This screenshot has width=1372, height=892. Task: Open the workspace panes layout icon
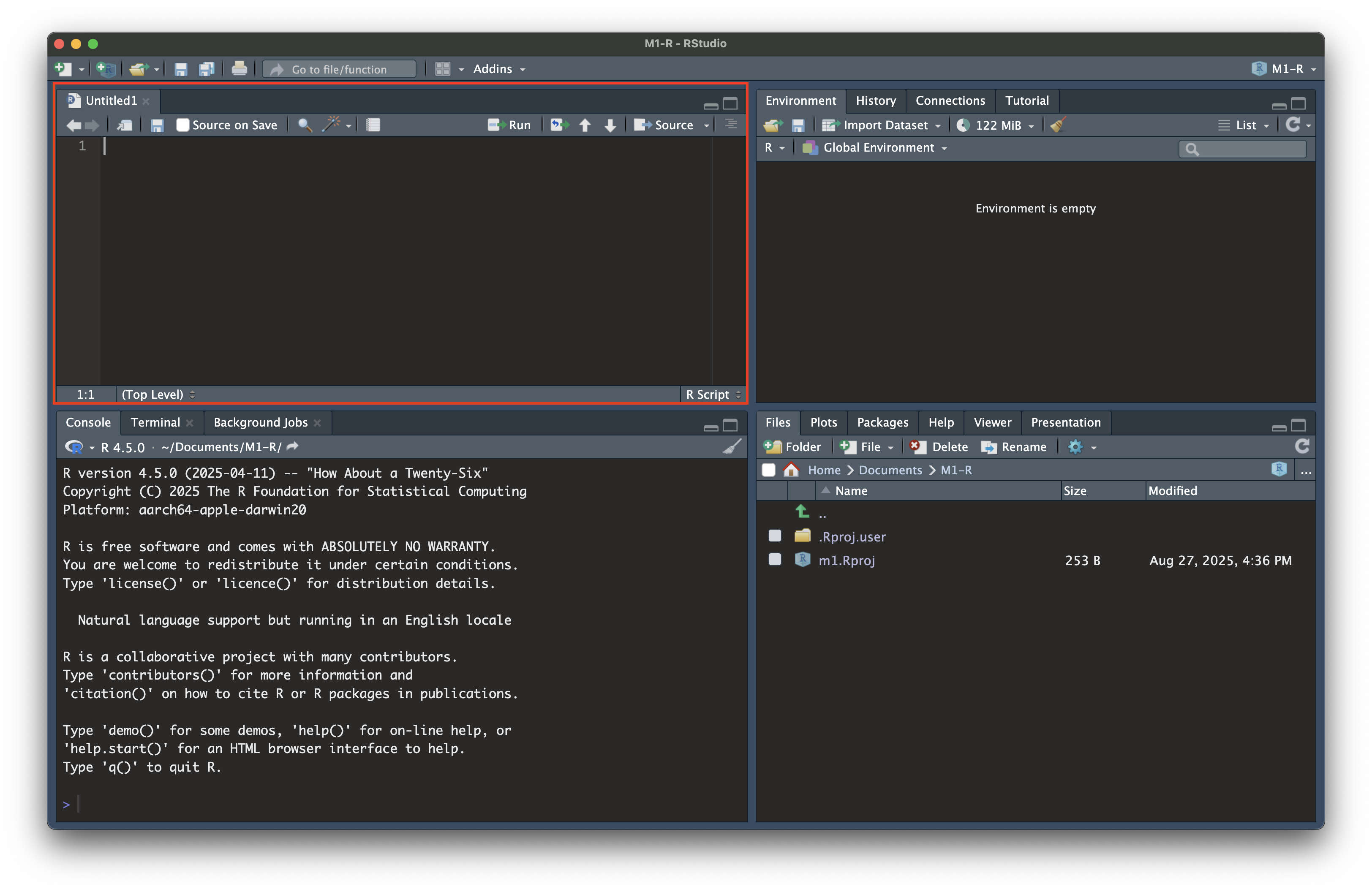click(x=443, y=69)
